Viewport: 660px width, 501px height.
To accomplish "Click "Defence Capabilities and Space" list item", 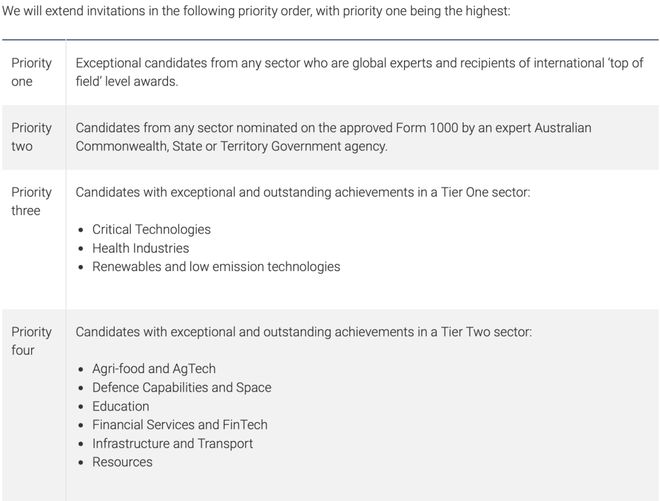I will (x=181, y=387).
